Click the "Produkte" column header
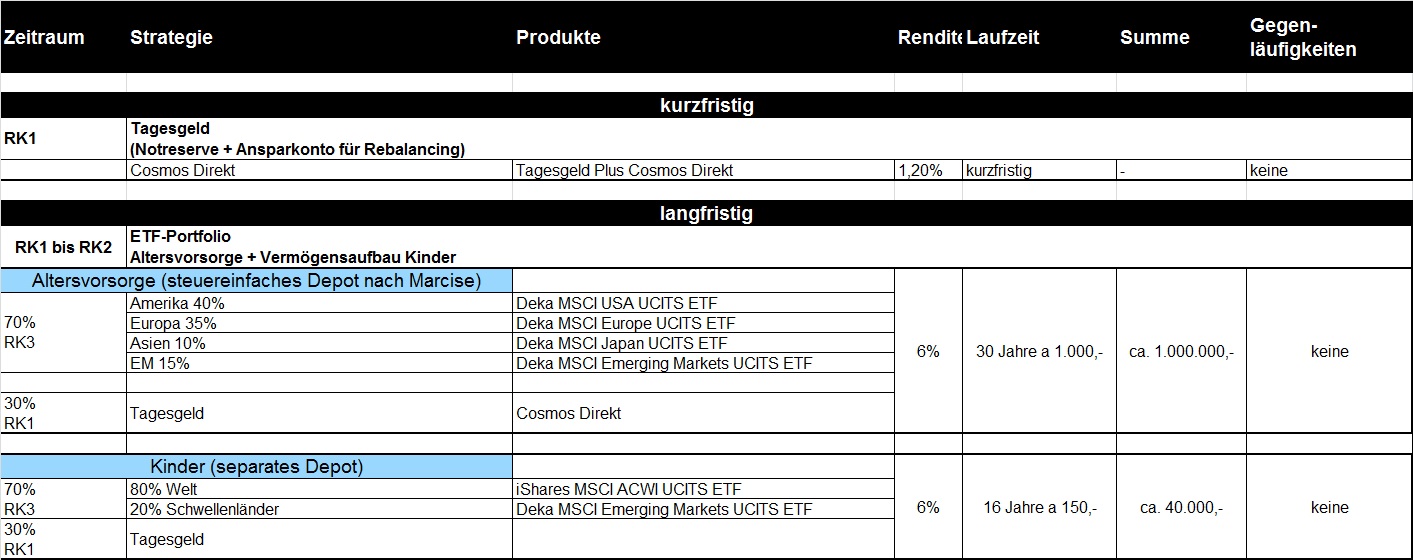Image resolution: width=1413 pixels, height=560 pixels. (x=558, y=38)
